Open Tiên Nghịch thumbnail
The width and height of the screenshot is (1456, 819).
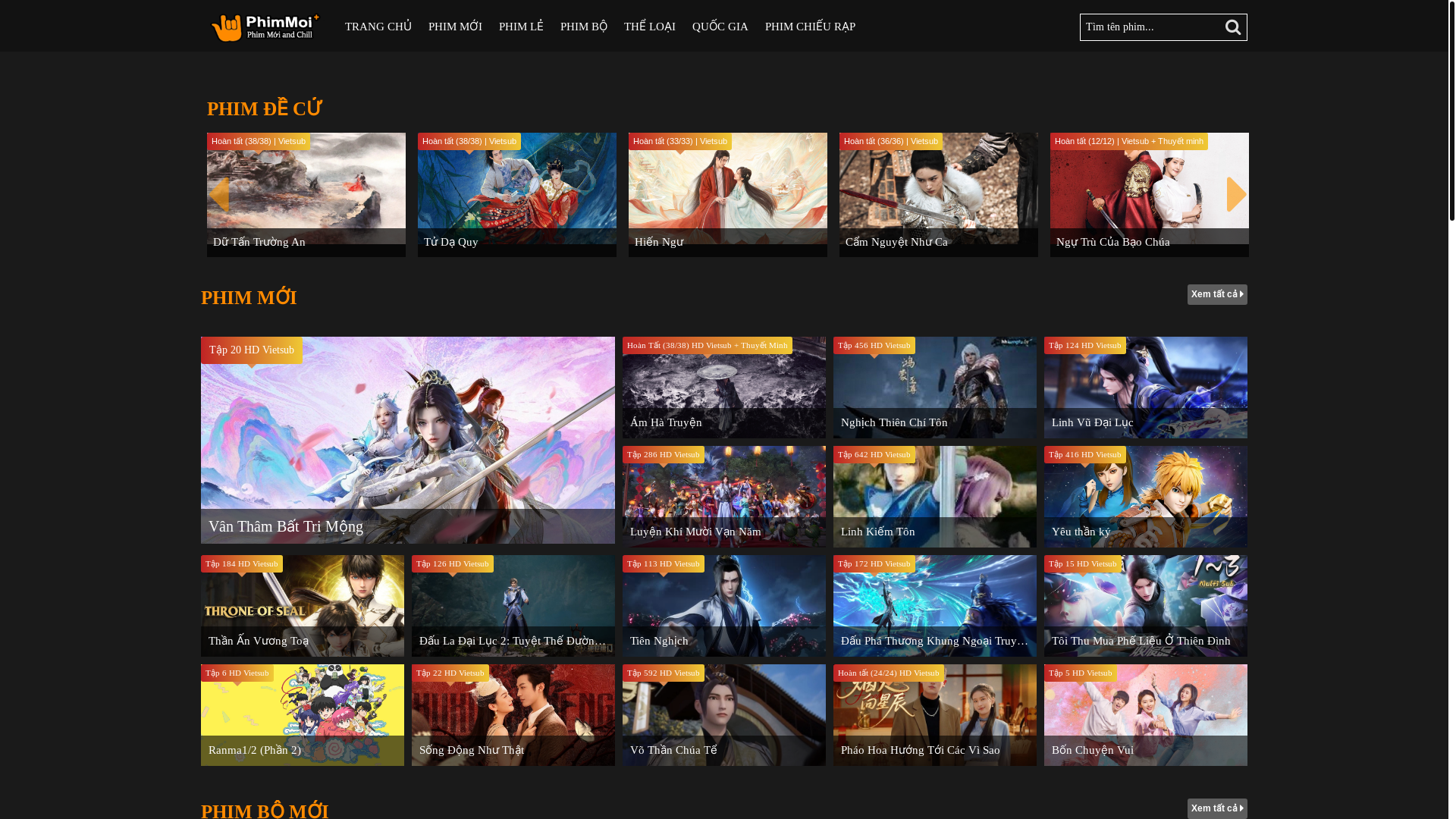pyautogui.click(x=724, y=606)
